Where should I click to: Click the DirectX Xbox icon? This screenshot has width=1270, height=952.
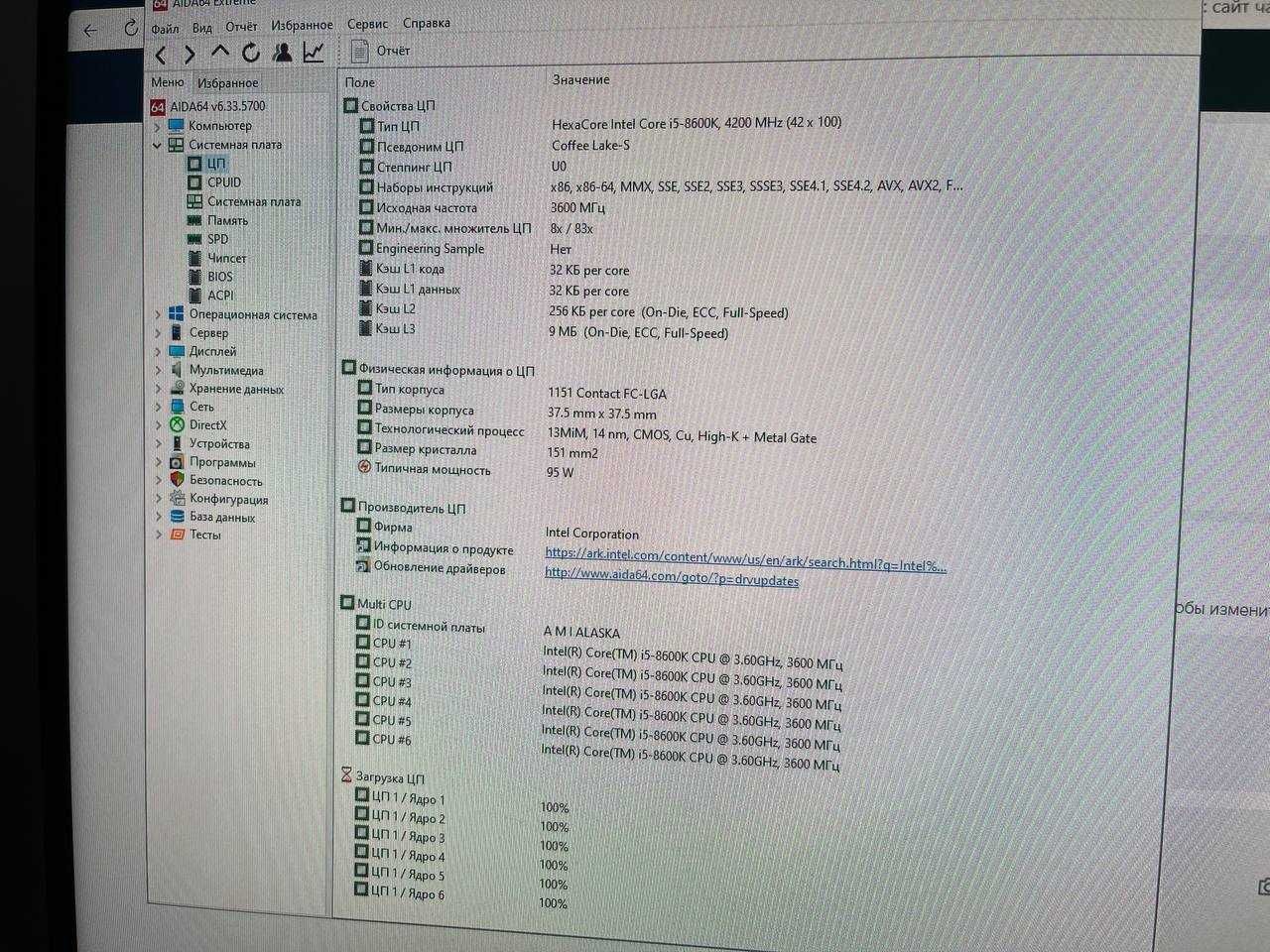pyautogui.click(x=177, y=424)
